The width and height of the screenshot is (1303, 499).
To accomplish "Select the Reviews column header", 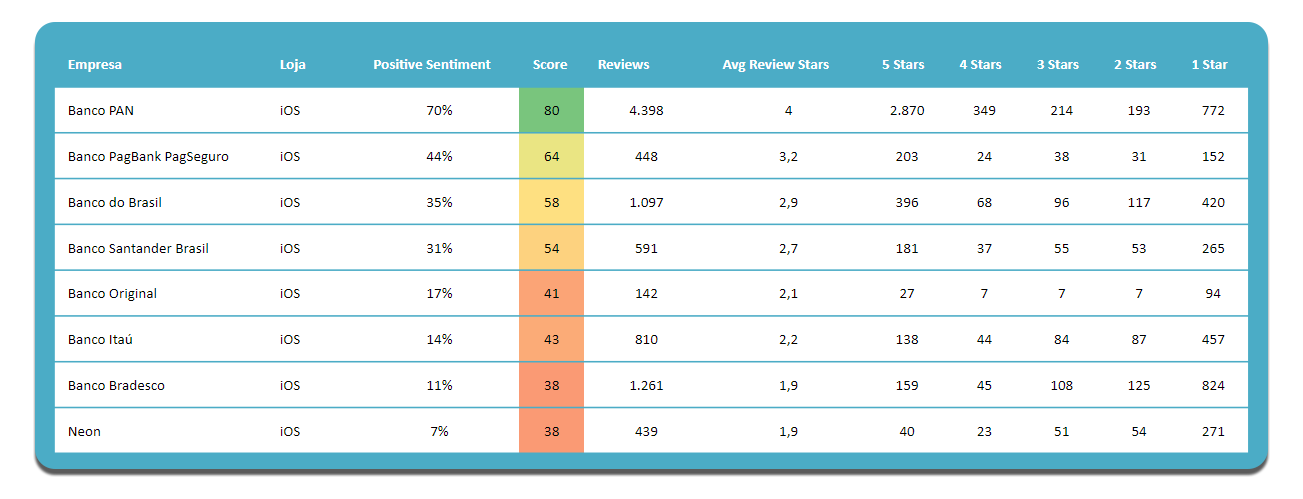I will [623, 65].
